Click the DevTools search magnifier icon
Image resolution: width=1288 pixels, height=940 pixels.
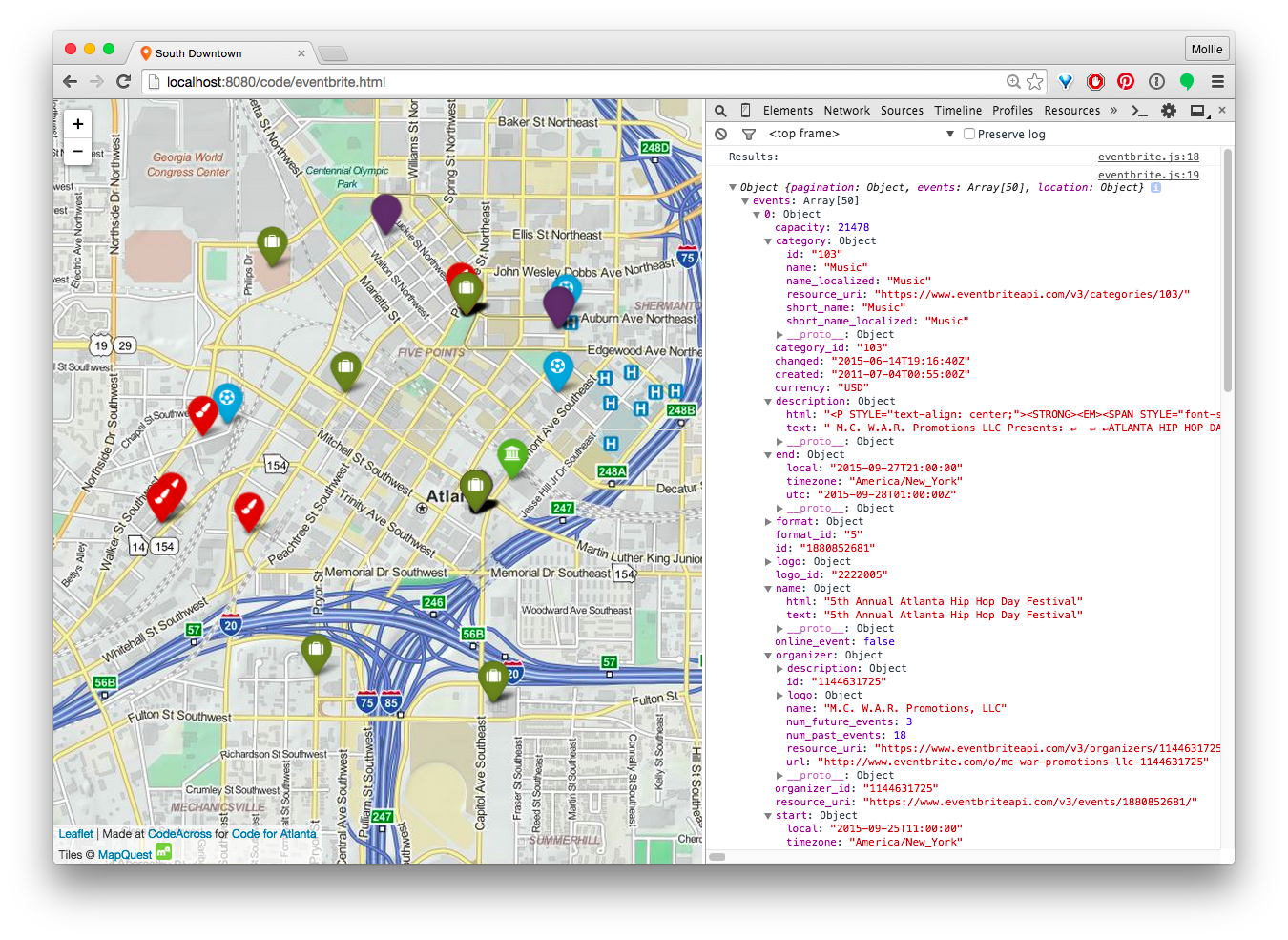point(720,111)
